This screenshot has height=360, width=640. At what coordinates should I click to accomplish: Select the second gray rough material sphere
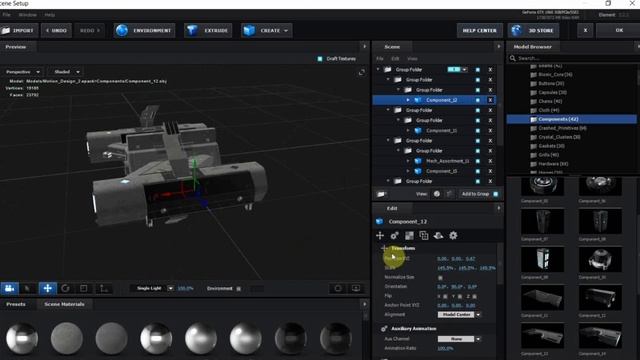pyautogui.click(x=67, y=338)
